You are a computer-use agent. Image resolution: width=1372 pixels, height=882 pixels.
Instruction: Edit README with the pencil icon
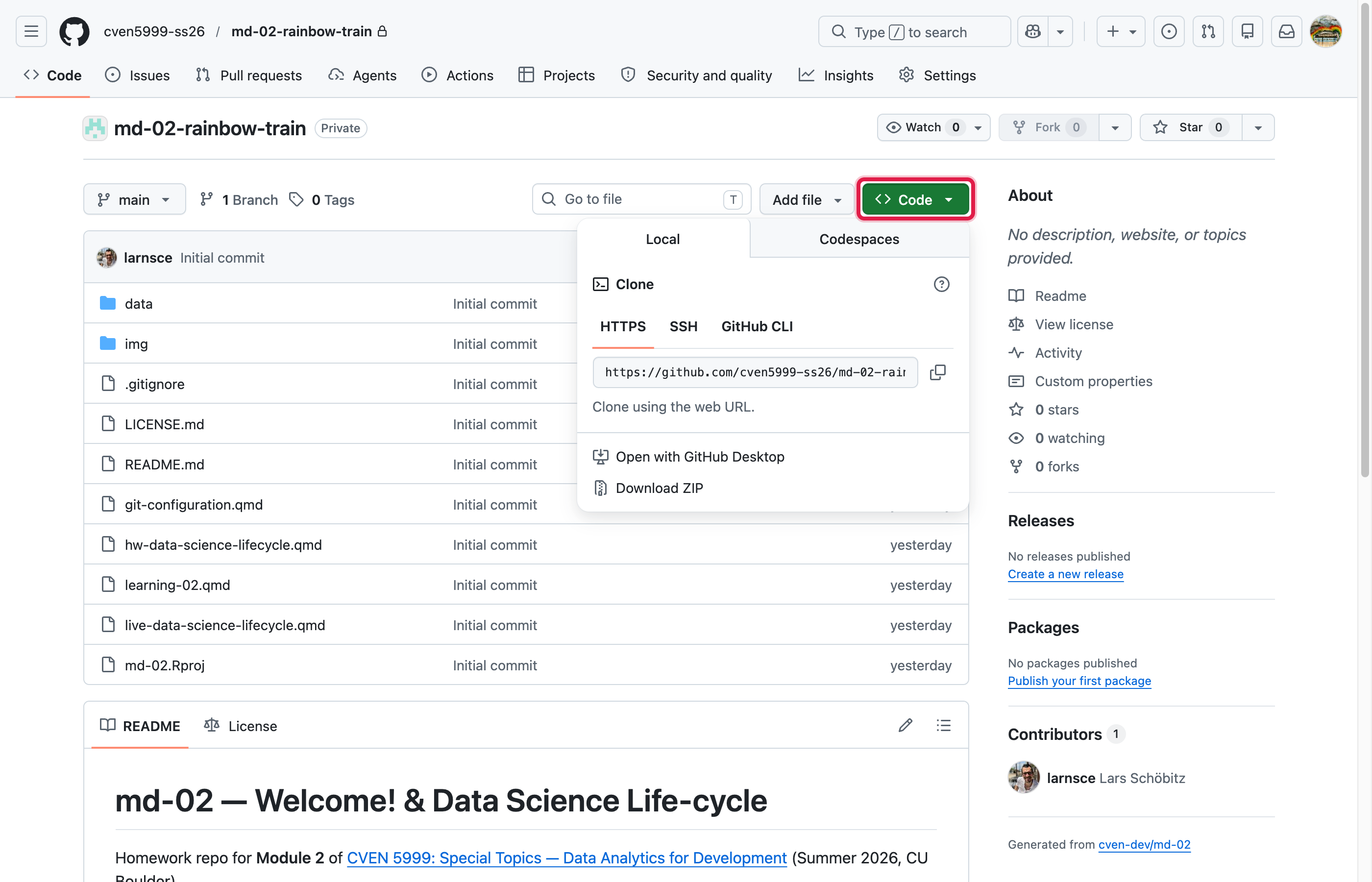(x=906, y=726)
